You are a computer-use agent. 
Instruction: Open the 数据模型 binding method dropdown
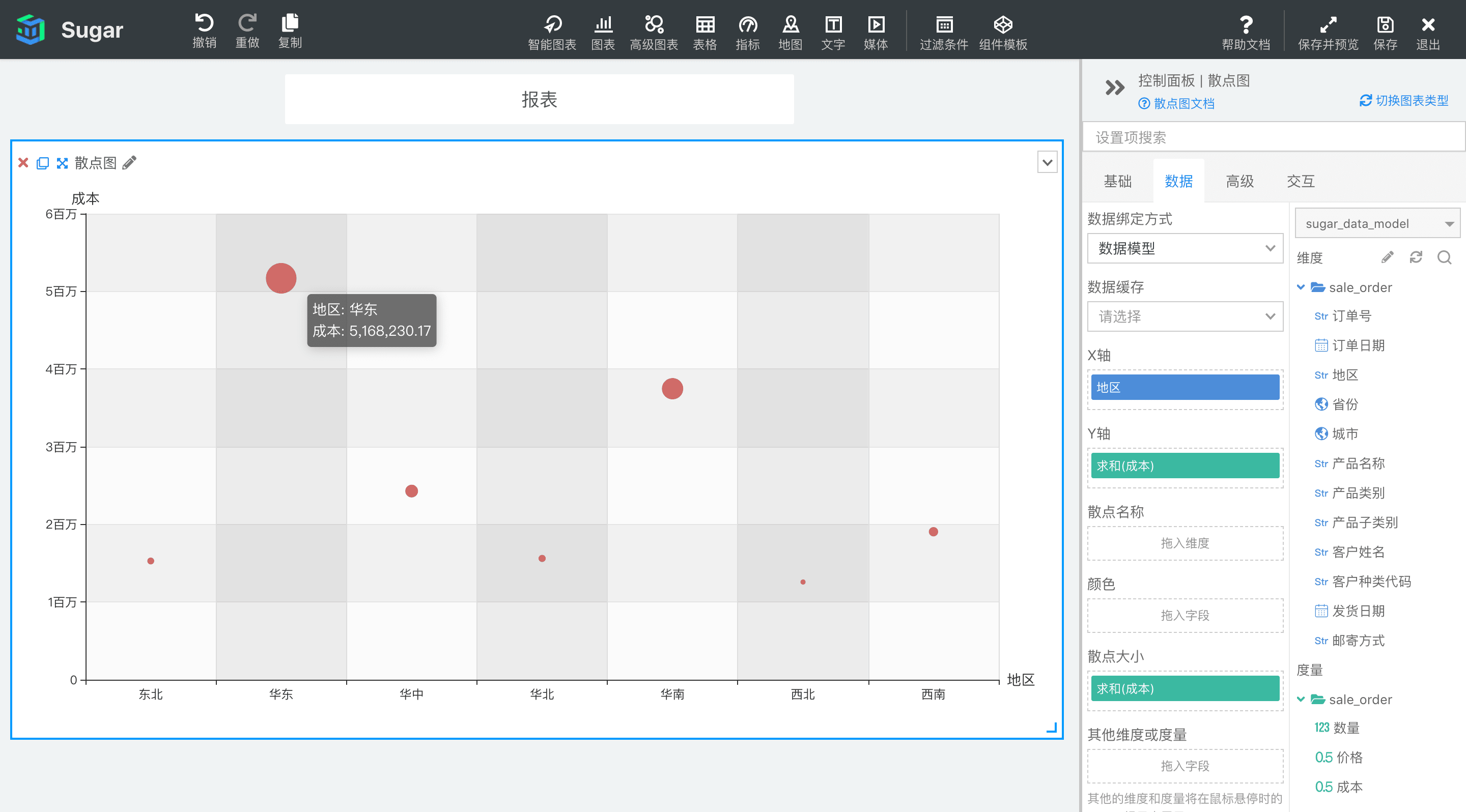pyautogui.click(x=1185, y=248)
